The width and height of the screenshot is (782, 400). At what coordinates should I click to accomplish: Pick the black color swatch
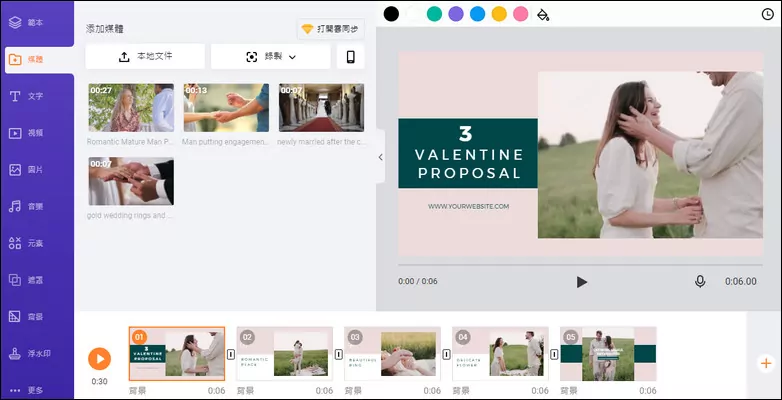[x=391, y=14]
